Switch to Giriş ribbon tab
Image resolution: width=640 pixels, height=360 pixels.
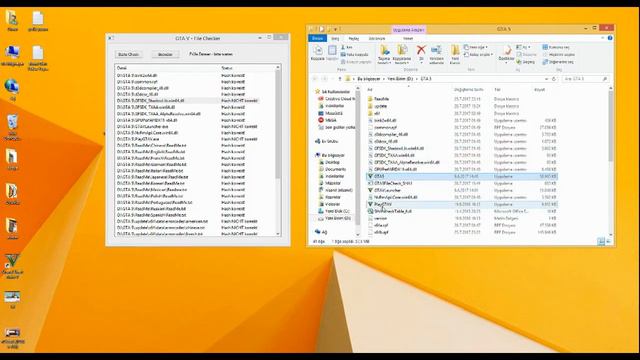335,38
